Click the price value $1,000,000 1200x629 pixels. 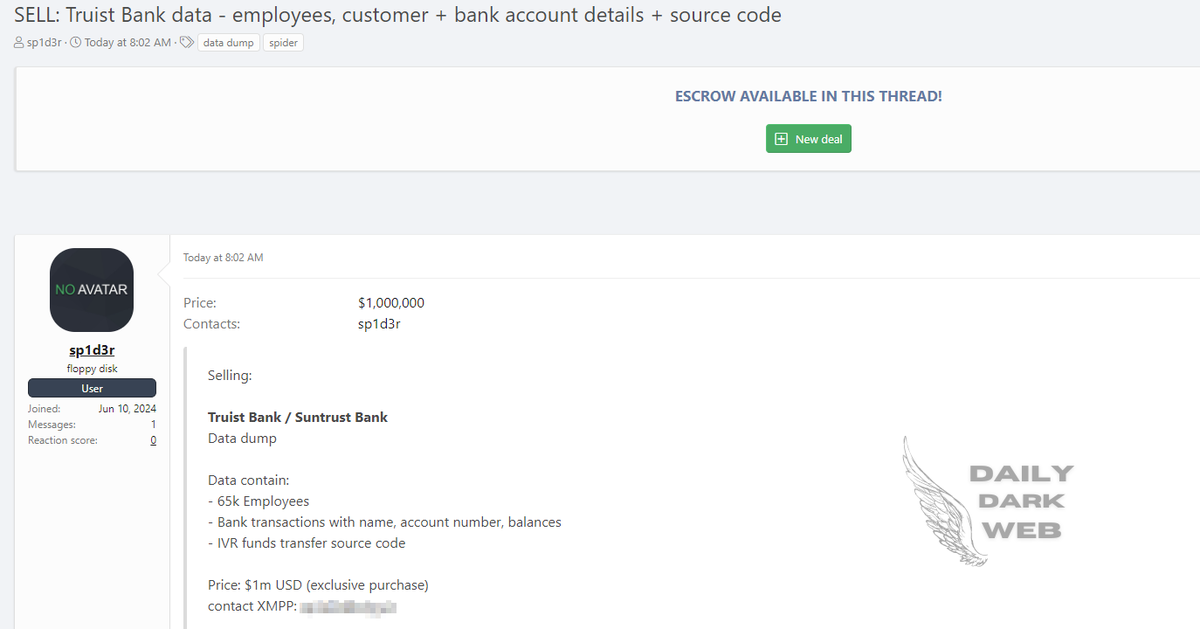tap(391, 303)
